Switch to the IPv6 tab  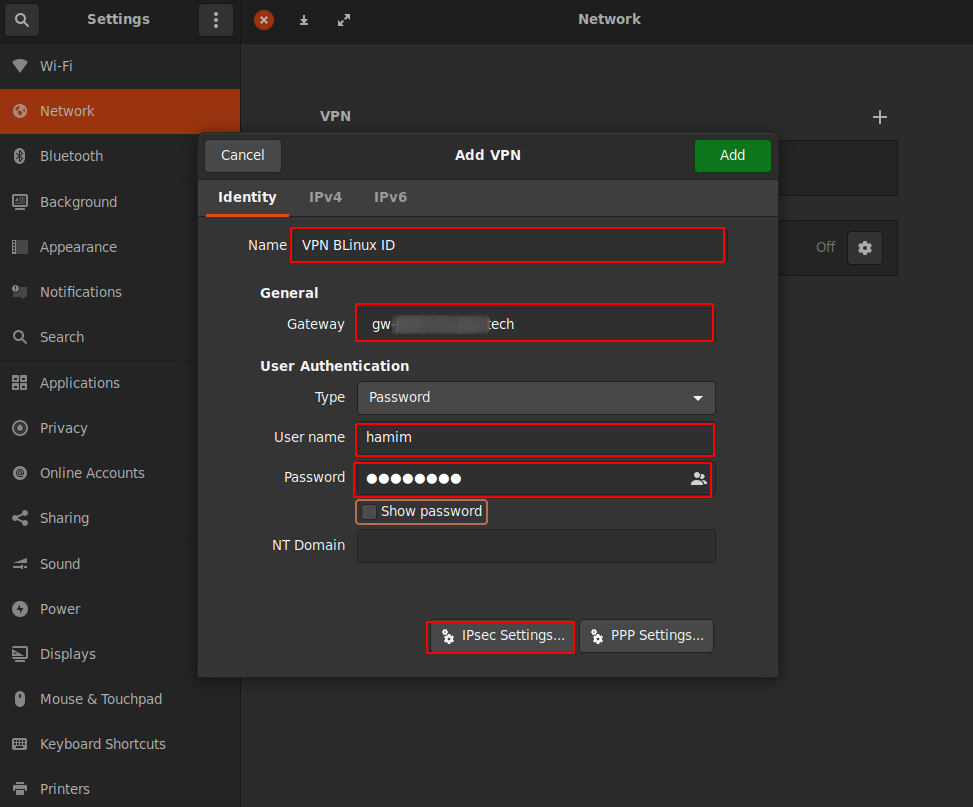pos(390,197)
